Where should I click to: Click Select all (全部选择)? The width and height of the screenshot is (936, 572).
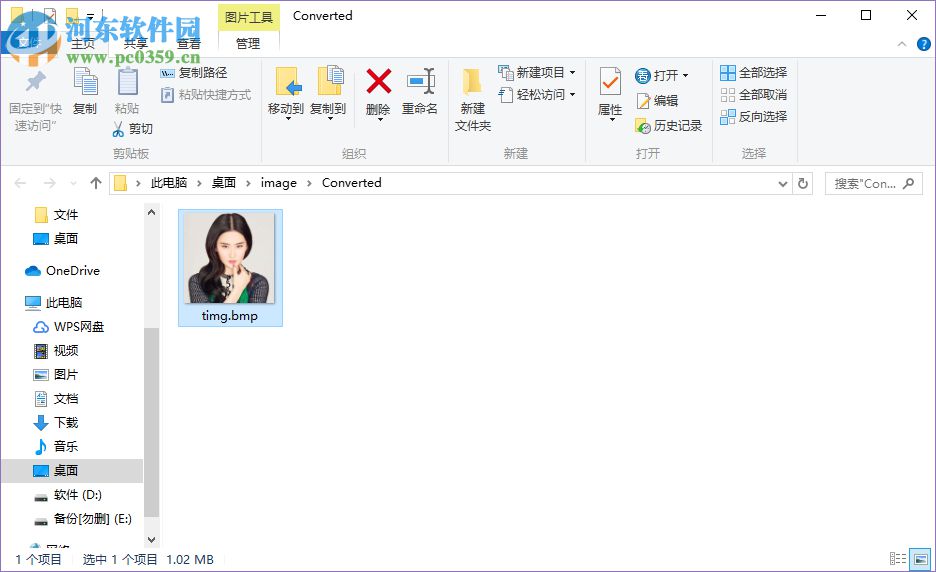click(753, 73)
